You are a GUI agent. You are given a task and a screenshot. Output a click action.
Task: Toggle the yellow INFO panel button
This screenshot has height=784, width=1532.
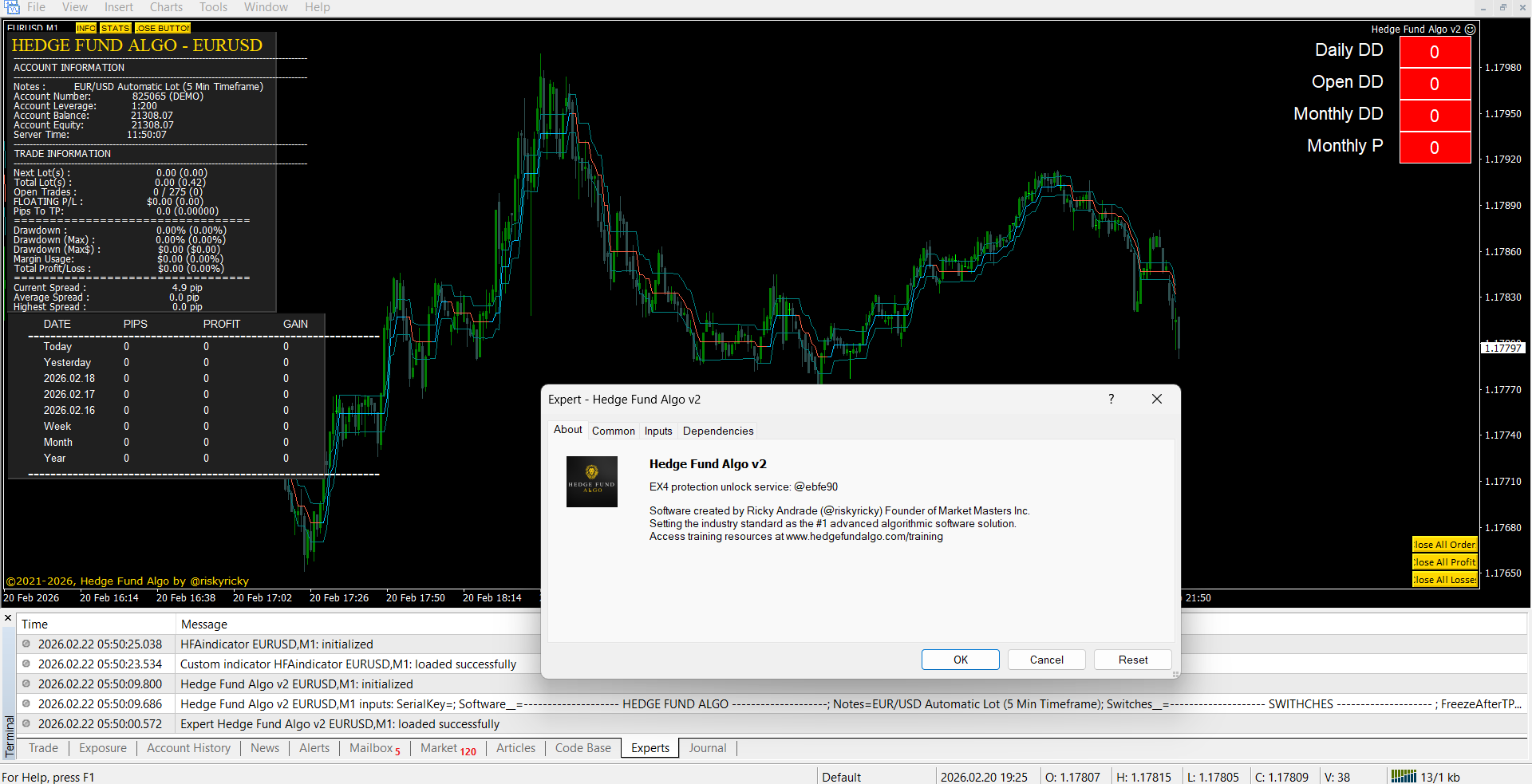click(x=86, y=28)
